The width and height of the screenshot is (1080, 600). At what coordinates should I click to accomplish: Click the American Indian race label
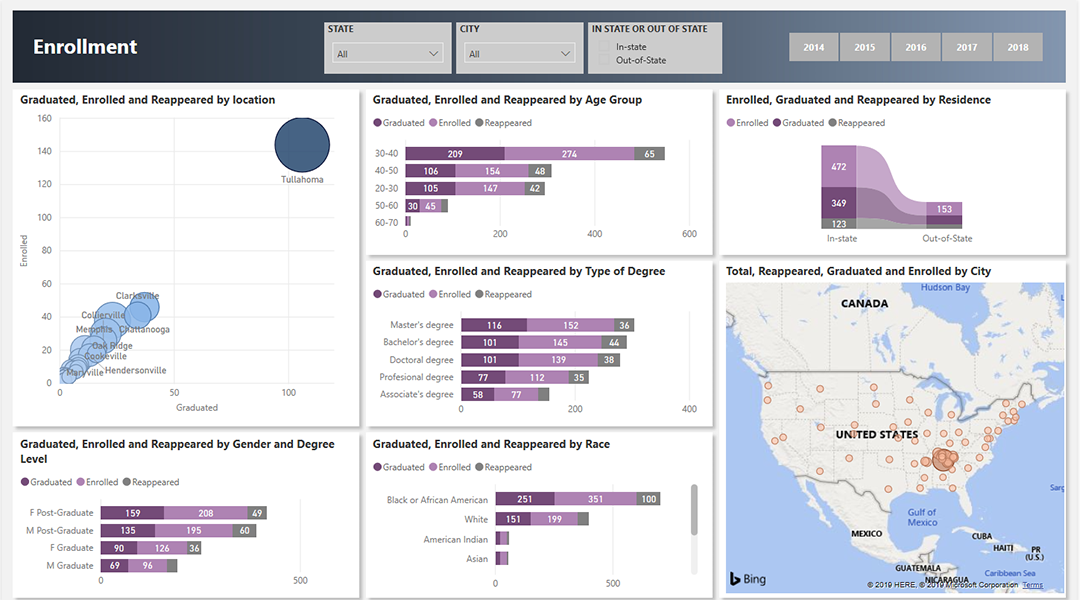pos(455,539)
